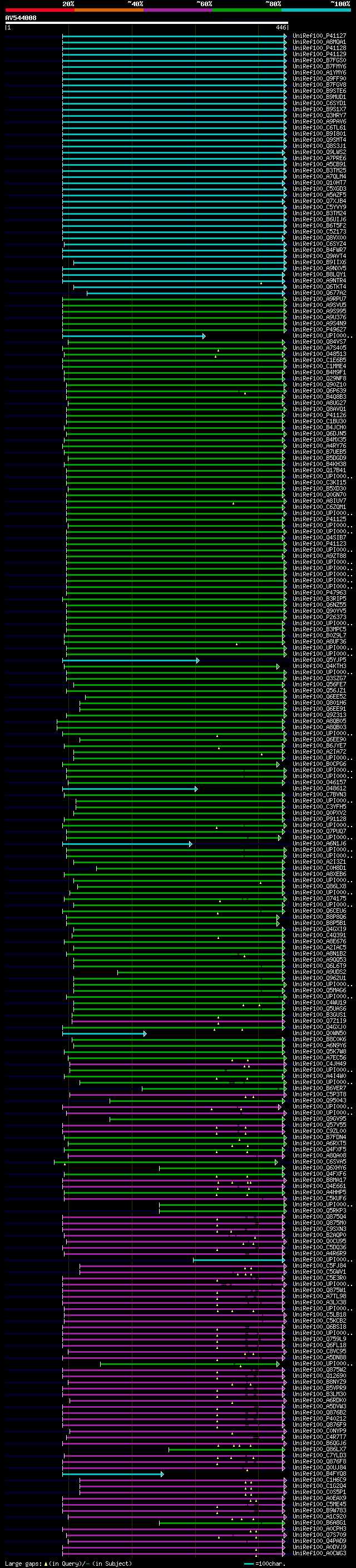Screen dimensions: 356x1568
Task: Open hit UniRef100_P41129
Action: coord(319,54)
